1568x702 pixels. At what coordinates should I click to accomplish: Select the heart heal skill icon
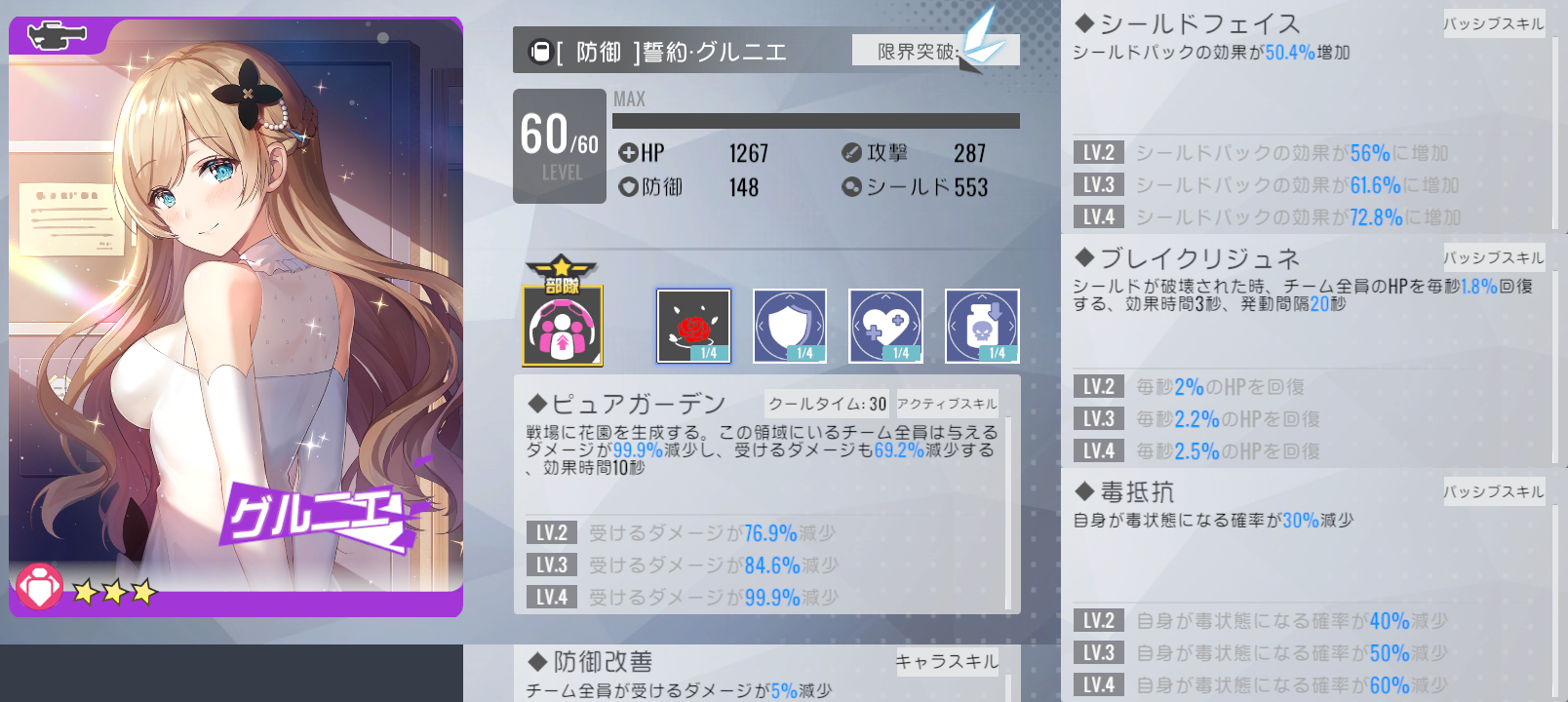885,326
